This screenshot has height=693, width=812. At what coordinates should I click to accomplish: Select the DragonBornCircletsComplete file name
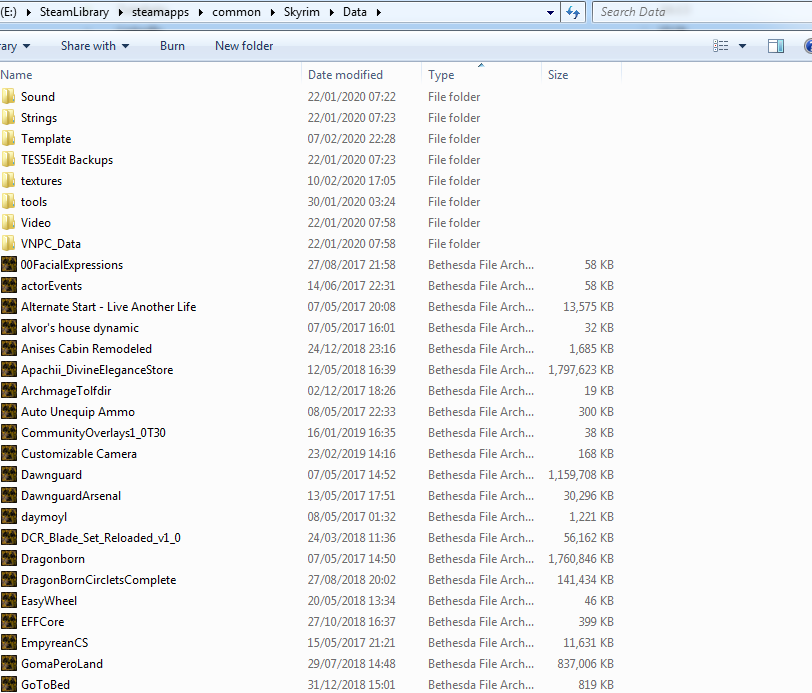pos(98,580)
